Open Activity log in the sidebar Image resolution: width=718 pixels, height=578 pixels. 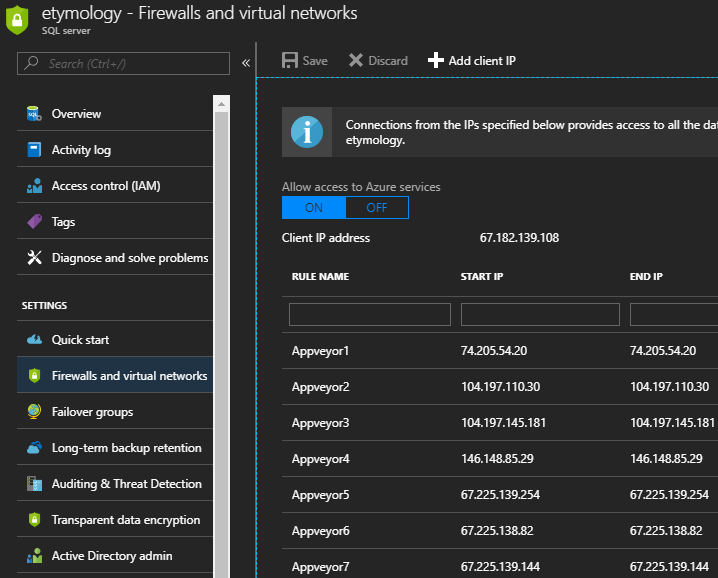coord(115,149)
